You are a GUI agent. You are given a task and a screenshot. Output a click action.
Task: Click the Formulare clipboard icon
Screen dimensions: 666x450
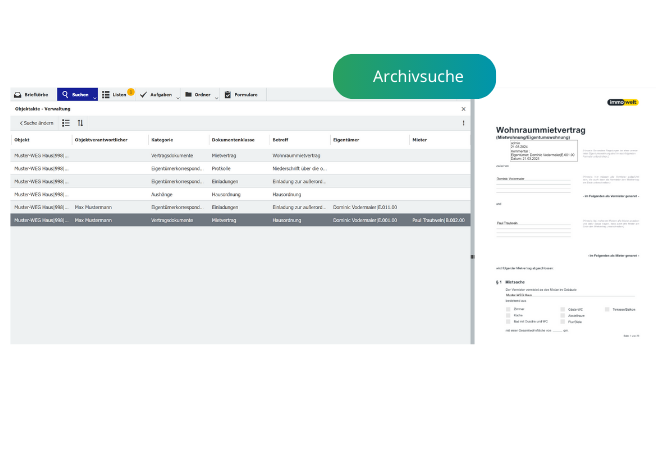point(228,94)
